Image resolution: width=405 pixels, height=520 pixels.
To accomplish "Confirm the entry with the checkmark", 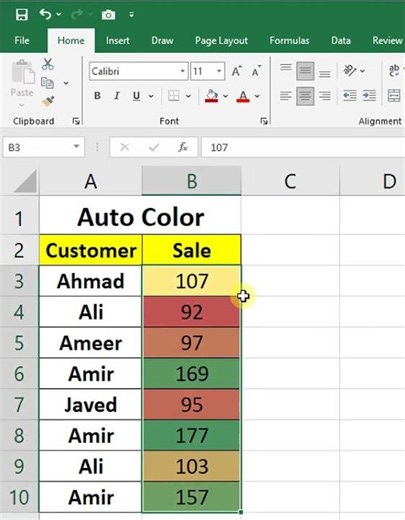I will [x=154, y=147].
